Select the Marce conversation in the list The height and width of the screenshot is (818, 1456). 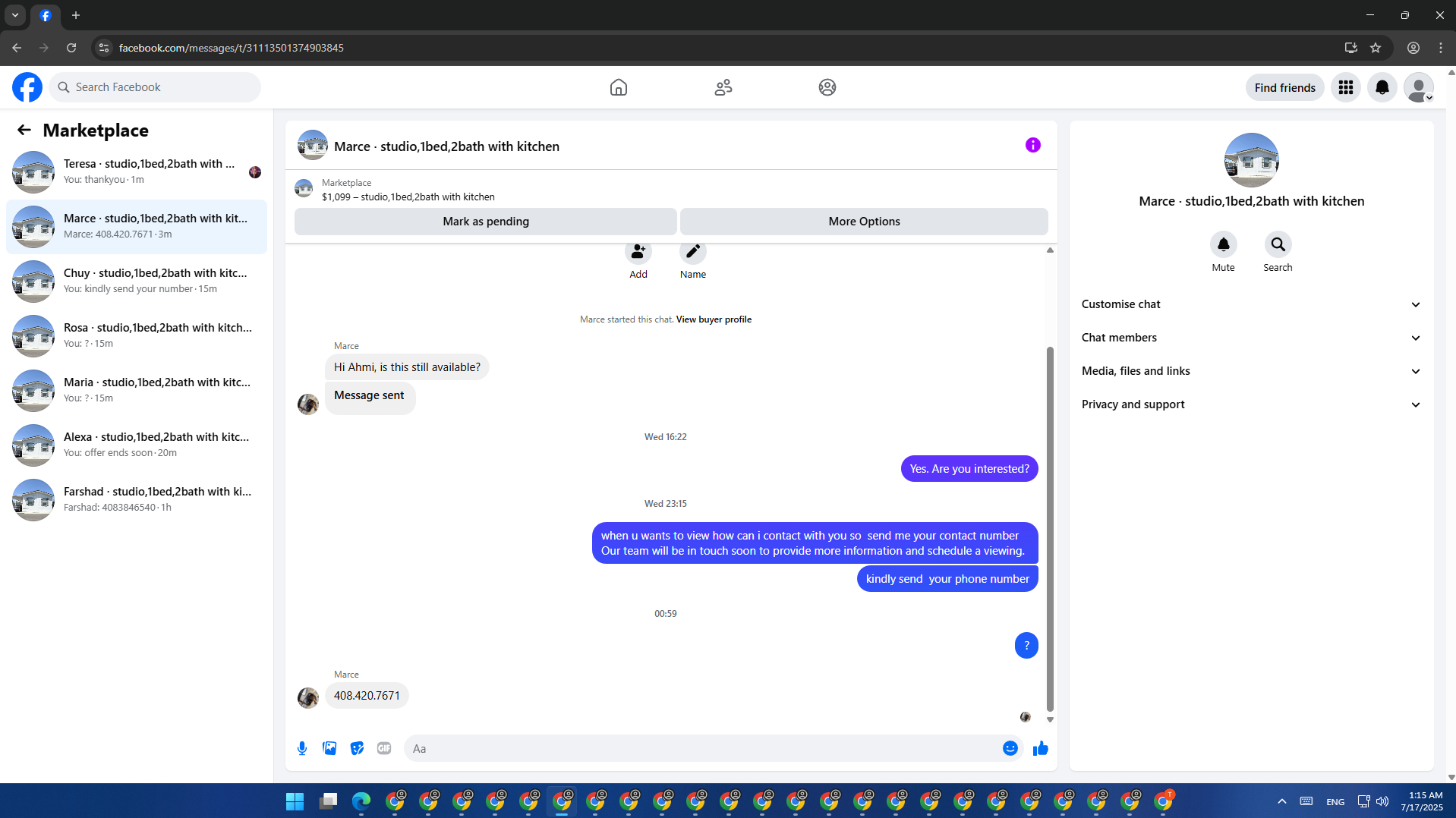pos(137,227)
